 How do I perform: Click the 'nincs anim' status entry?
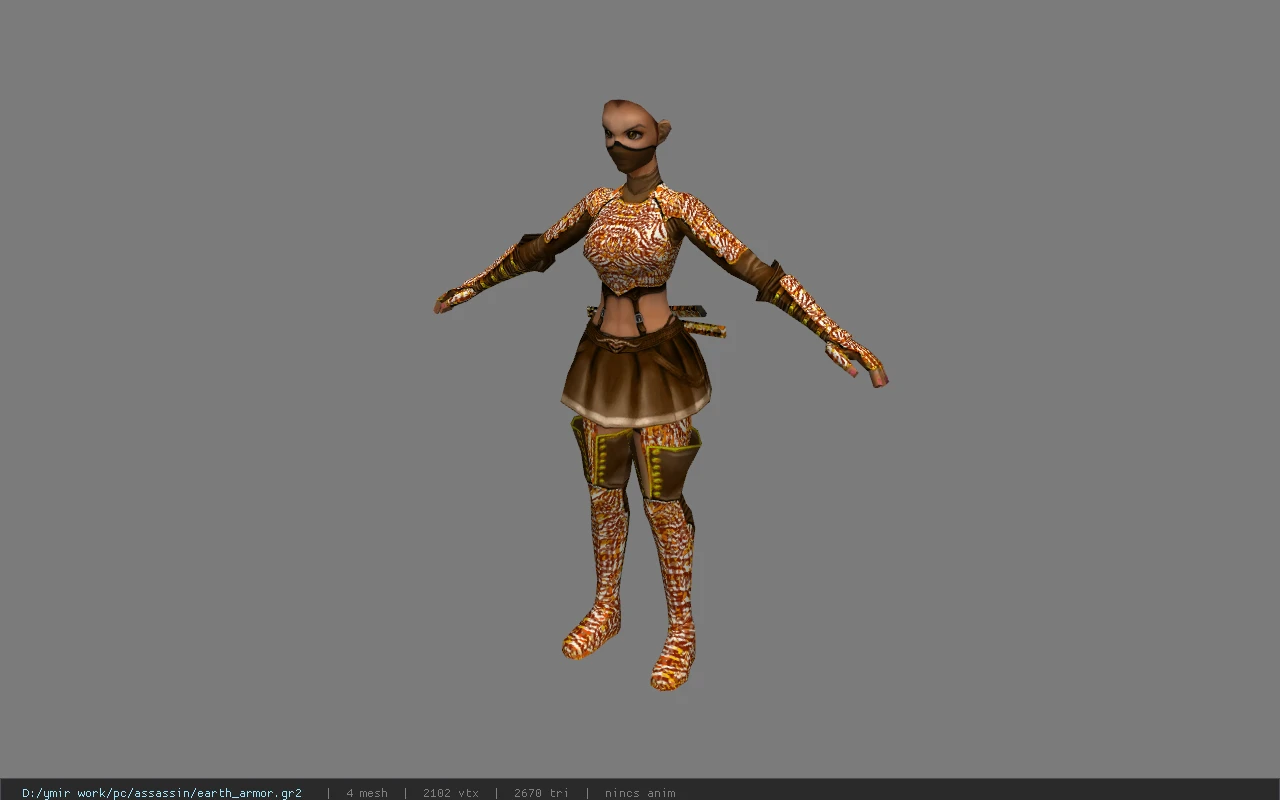click(640, 793)
